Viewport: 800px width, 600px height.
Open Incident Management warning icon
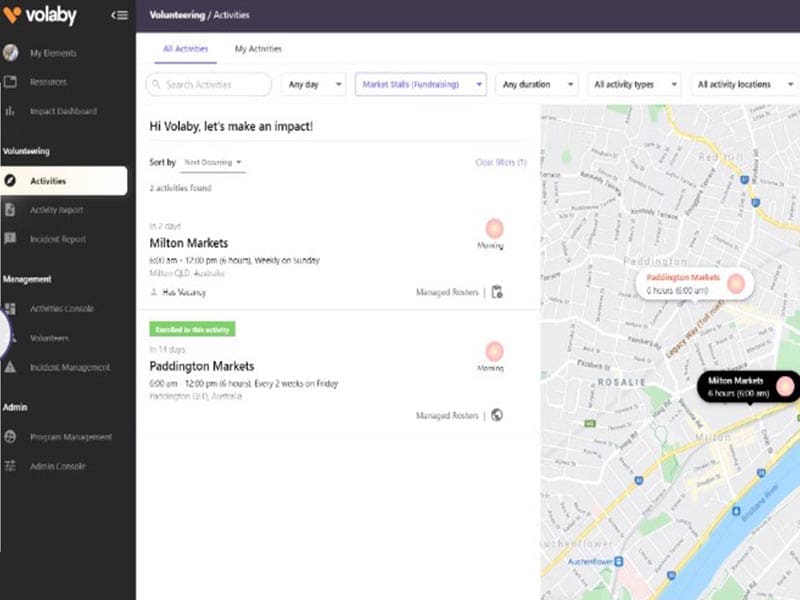click(10, 367)
